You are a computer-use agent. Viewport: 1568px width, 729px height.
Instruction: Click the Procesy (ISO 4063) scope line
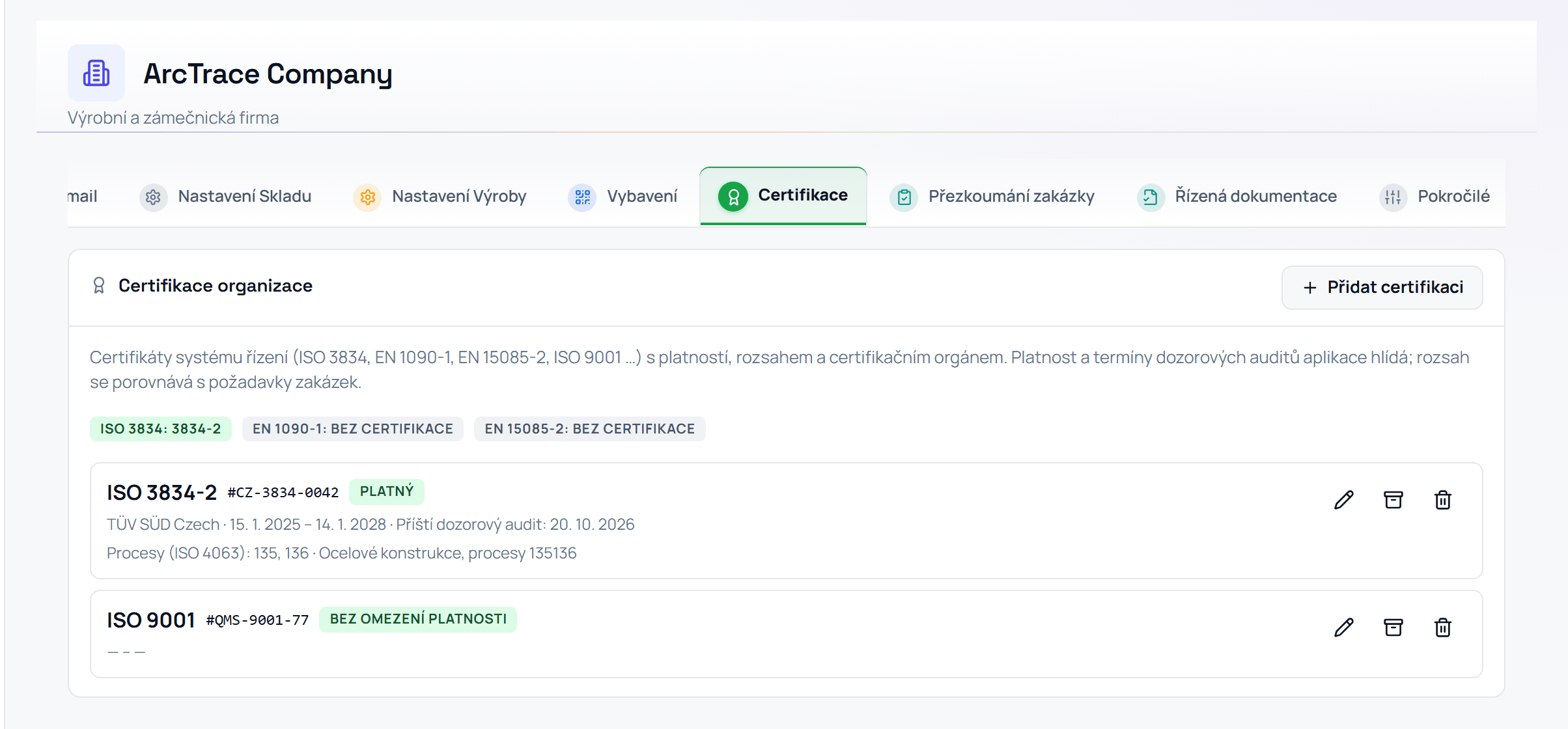pyautogui.click(x=342, y=553)
